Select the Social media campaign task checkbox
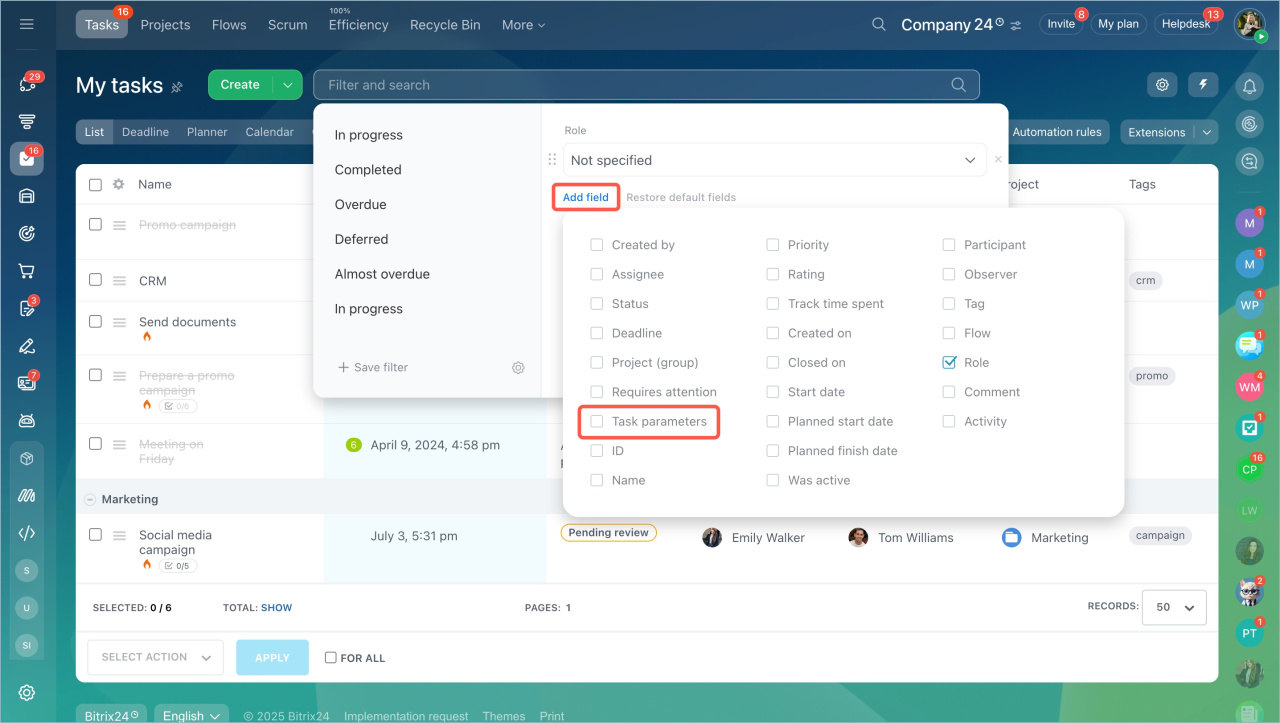 [95, 535]
